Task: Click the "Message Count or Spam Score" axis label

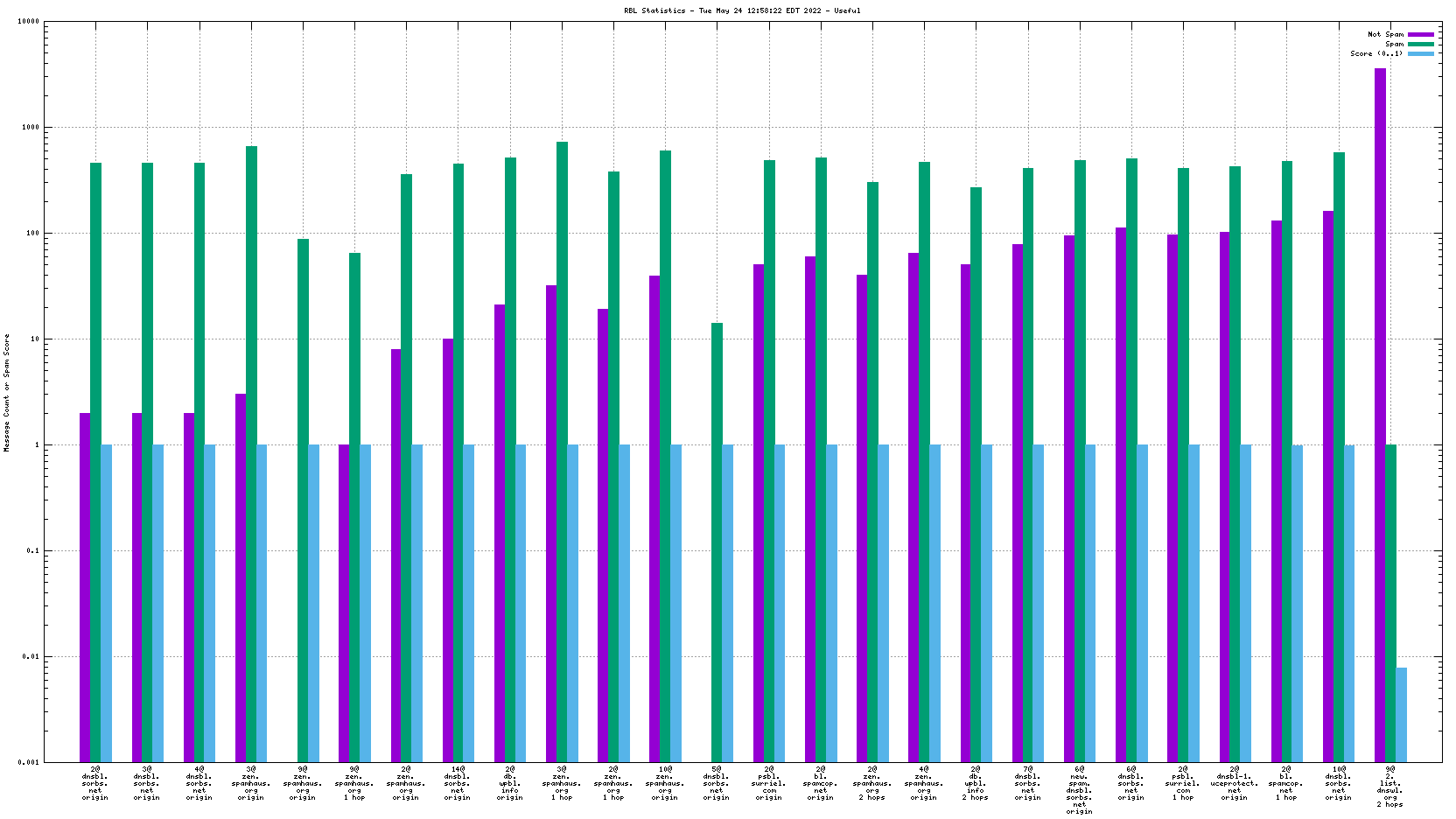Action: [x=7, y=392]
